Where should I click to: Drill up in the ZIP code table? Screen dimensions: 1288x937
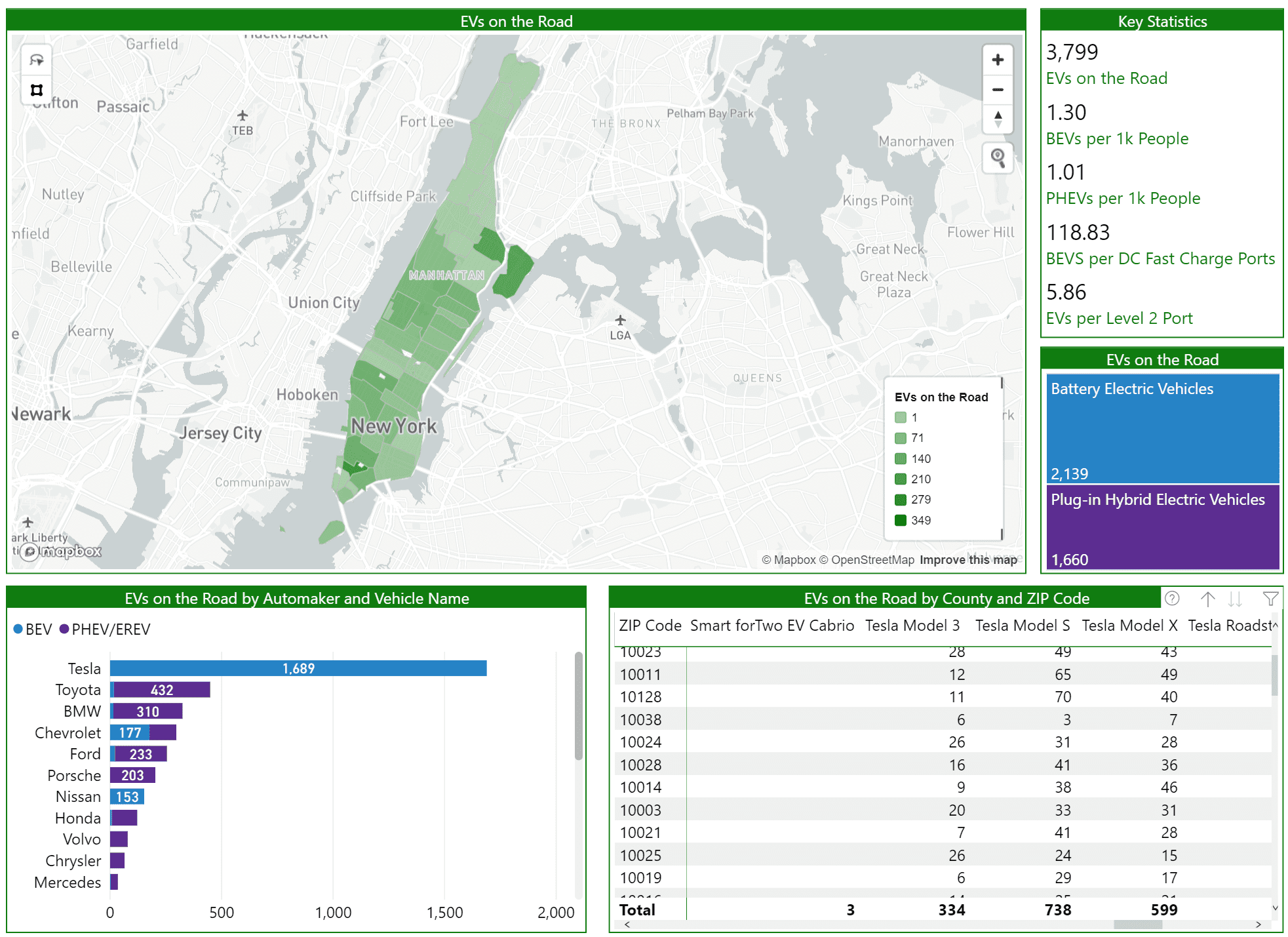click(1207, 598)
